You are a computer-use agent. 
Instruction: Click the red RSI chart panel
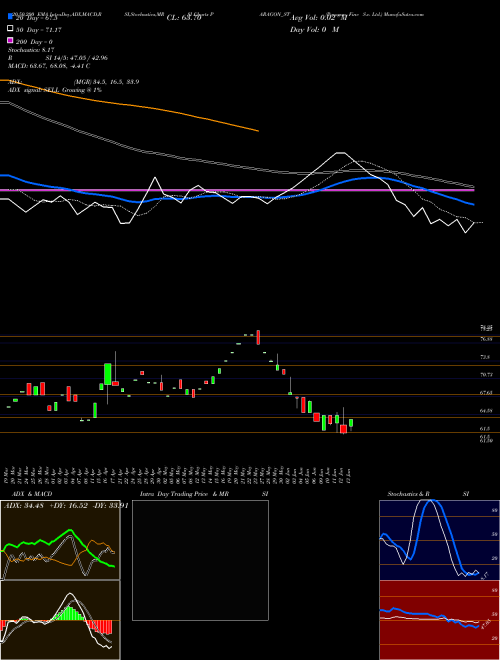tap(439, 620)
